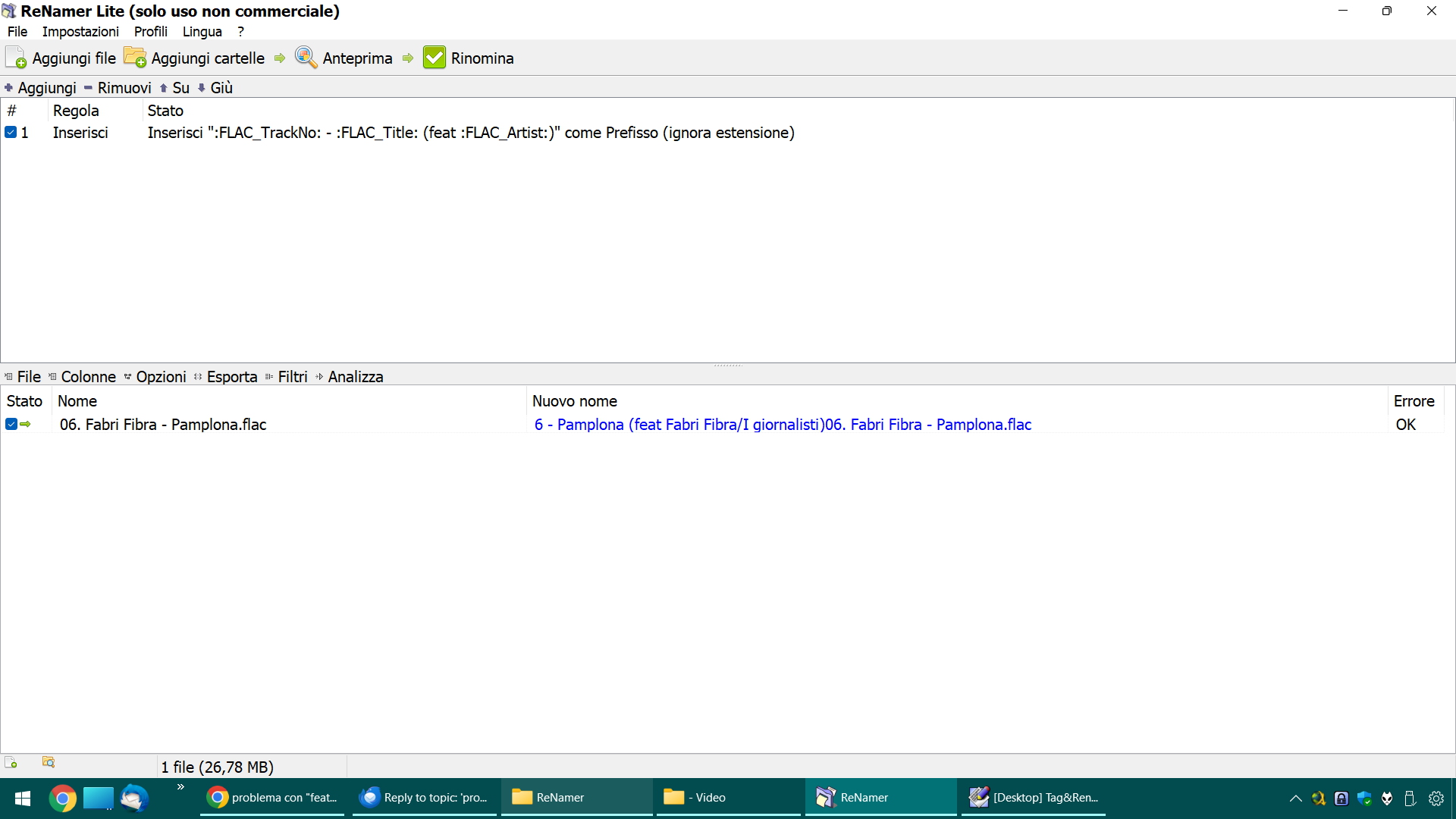Click the Rimuovi rule button
This screenshot has height=819, width=1456.
pyautogui.click(x=124, y=88)
